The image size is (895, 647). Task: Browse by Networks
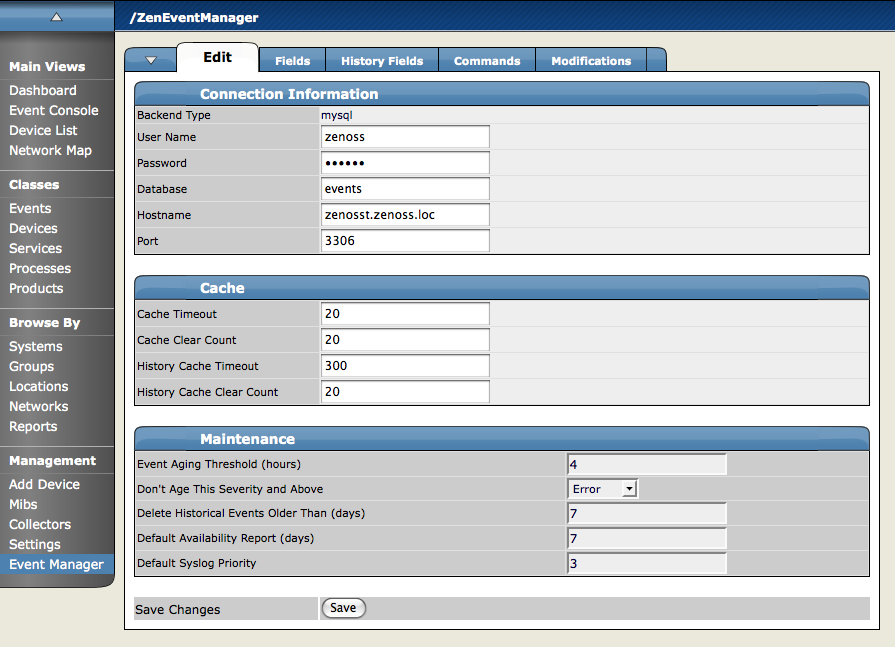pyautogui.click(x=38, y=406)
